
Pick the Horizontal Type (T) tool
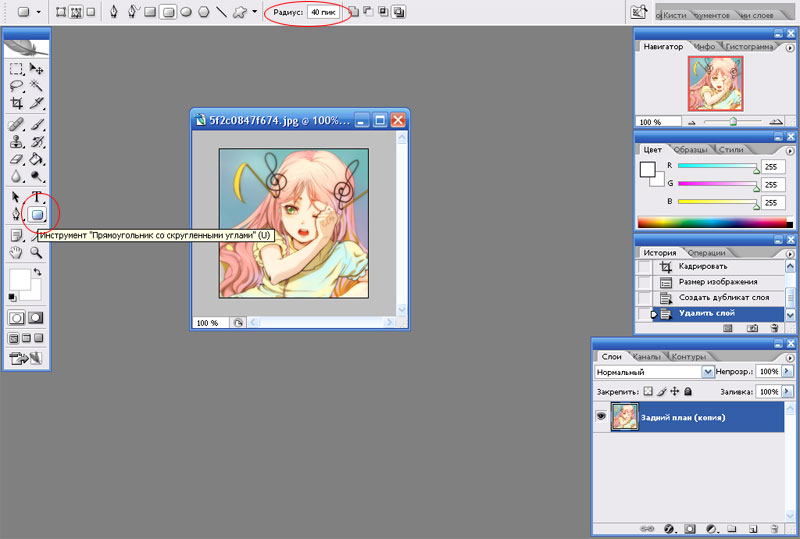point(37,197)
